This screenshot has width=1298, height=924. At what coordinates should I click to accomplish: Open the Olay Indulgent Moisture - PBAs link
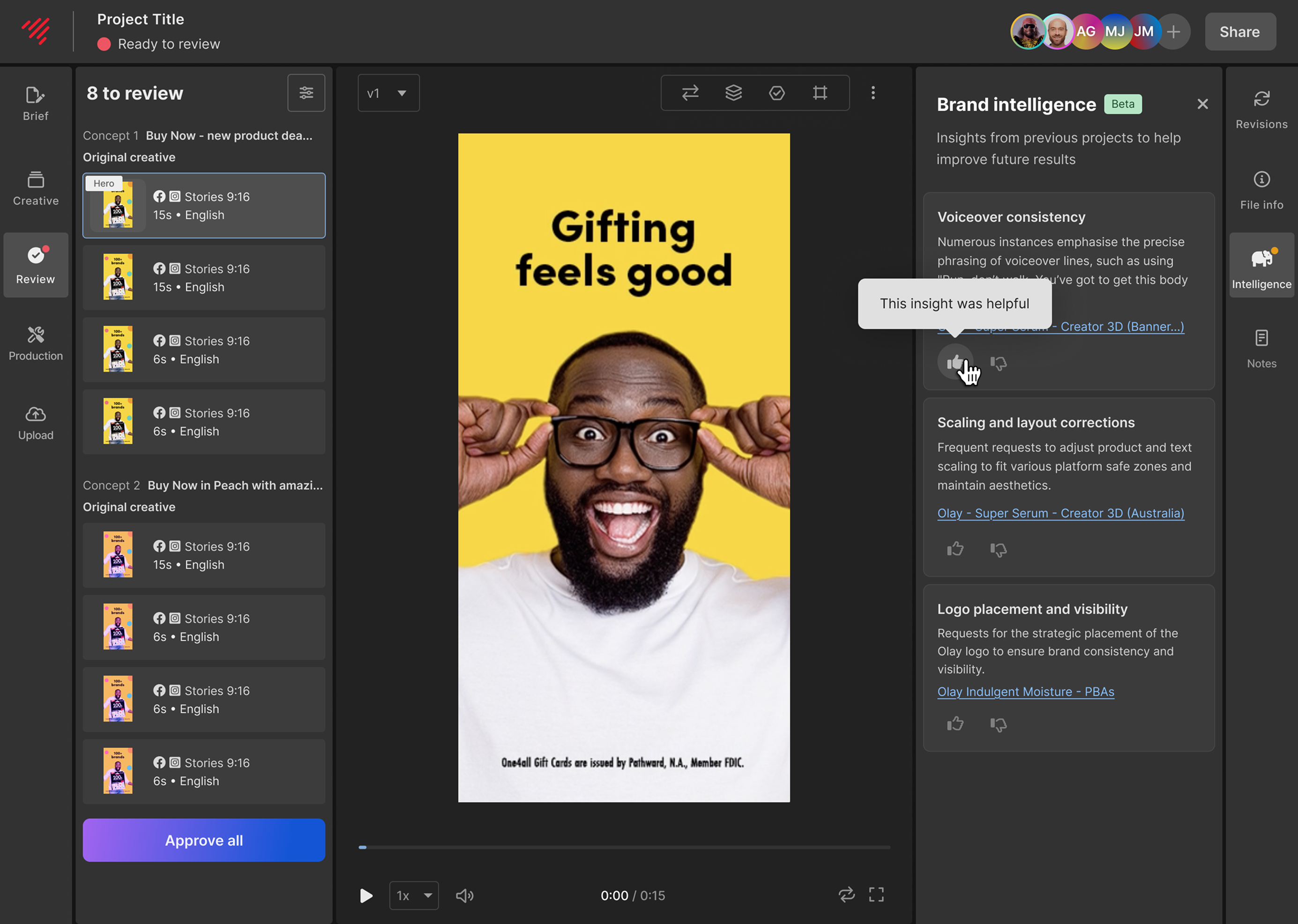coord(1025,692)
